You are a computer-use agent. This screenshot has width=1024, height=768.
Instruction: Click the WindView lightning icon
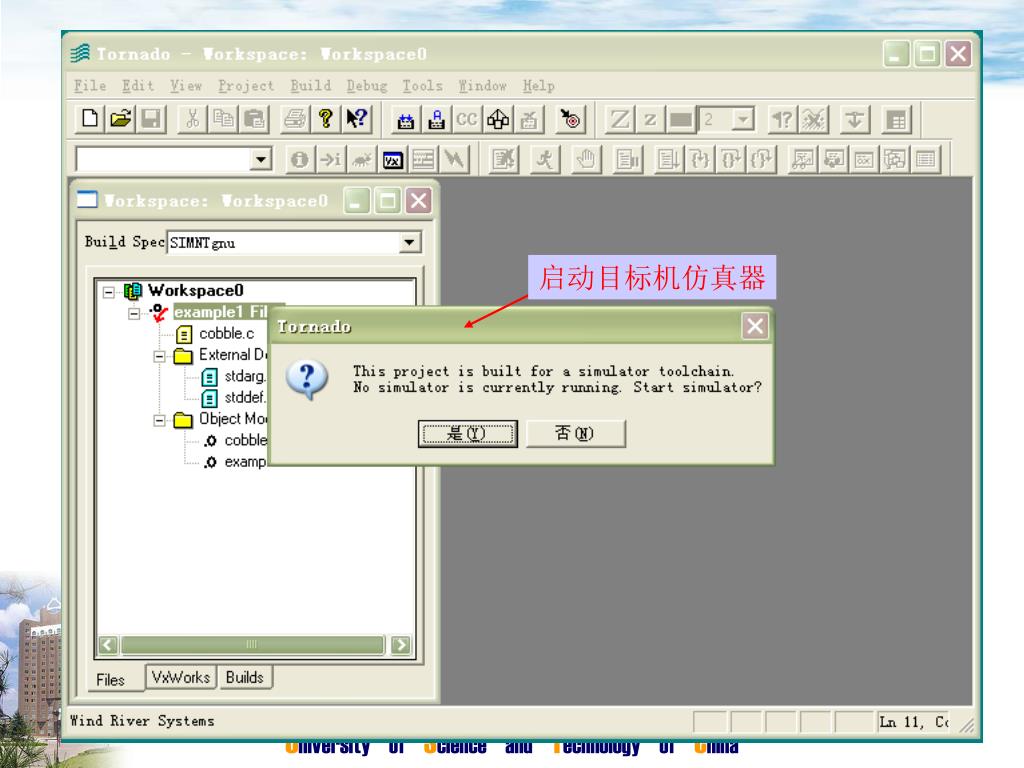[455, 159]
